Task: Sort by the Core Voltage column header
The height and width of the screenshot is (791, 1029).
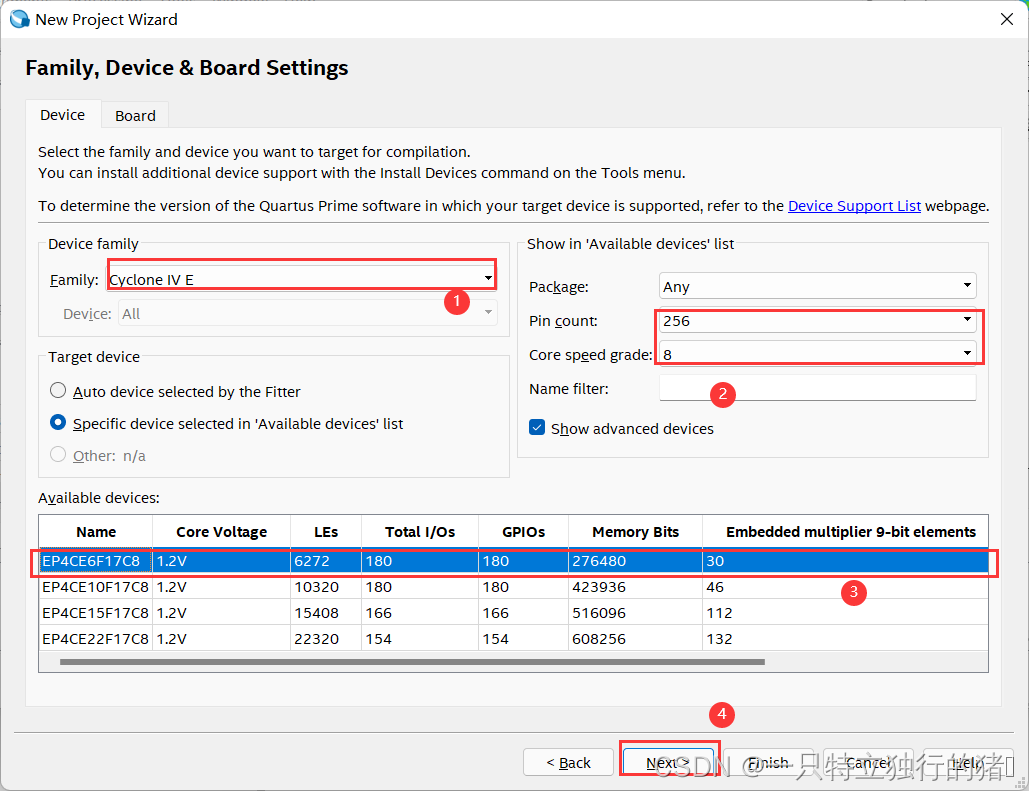Action: (221, 532)
